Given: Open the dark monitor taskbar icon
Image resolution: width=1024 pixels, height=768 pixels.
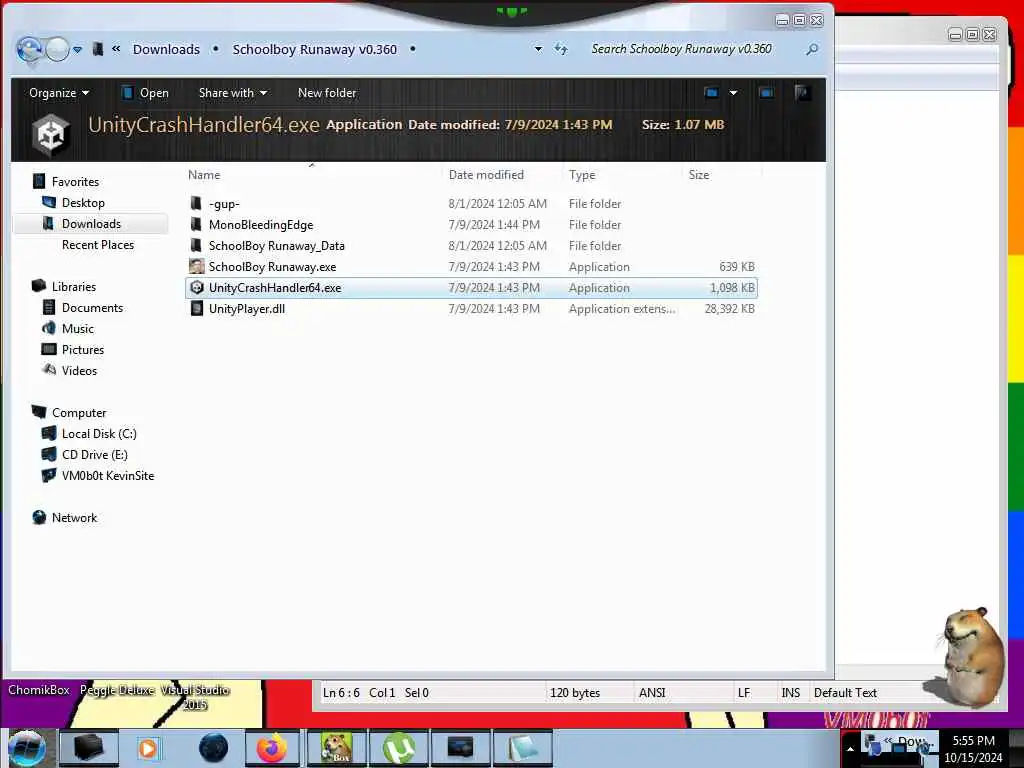Looking at the screenshot, I should (x=460, y=748).
